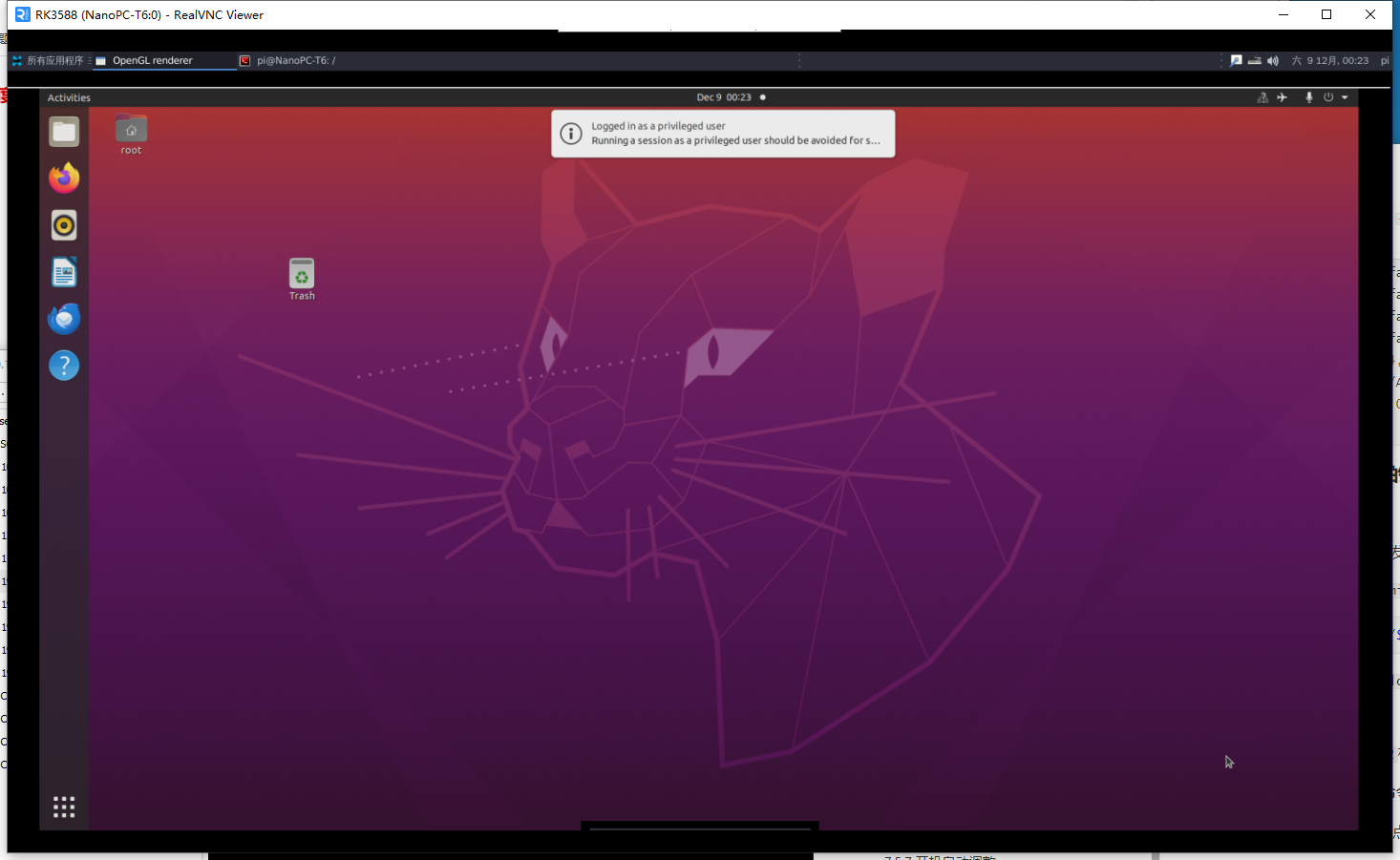
Task: Click the airplane mode icon in GNOME bar
Action: point(1282,97)
